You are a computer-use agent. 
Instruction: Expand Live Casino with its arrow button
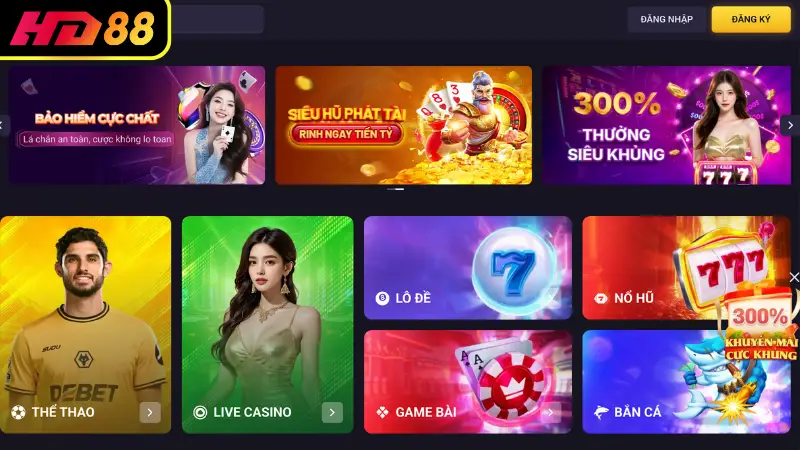332,412
